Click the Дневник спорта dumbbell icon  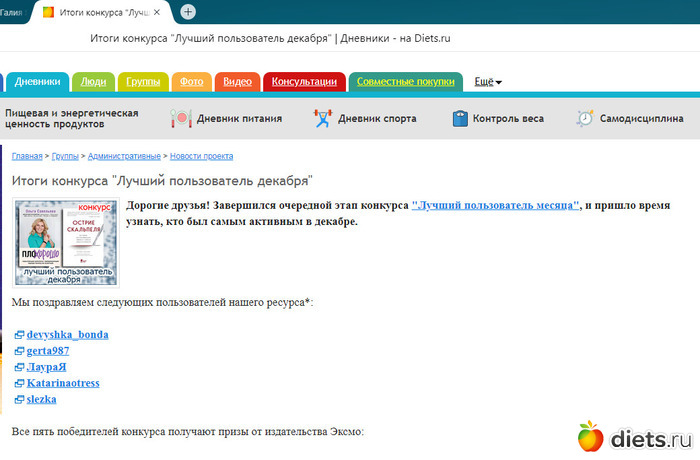(322, 118)
